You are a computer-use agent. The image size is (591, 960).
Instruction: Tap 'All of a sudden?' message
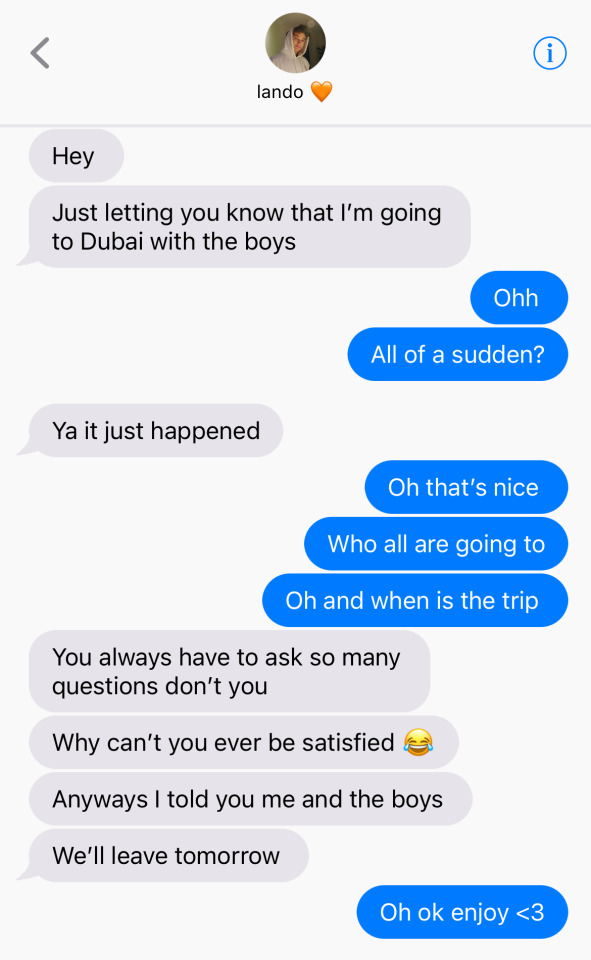pos(457,354)
